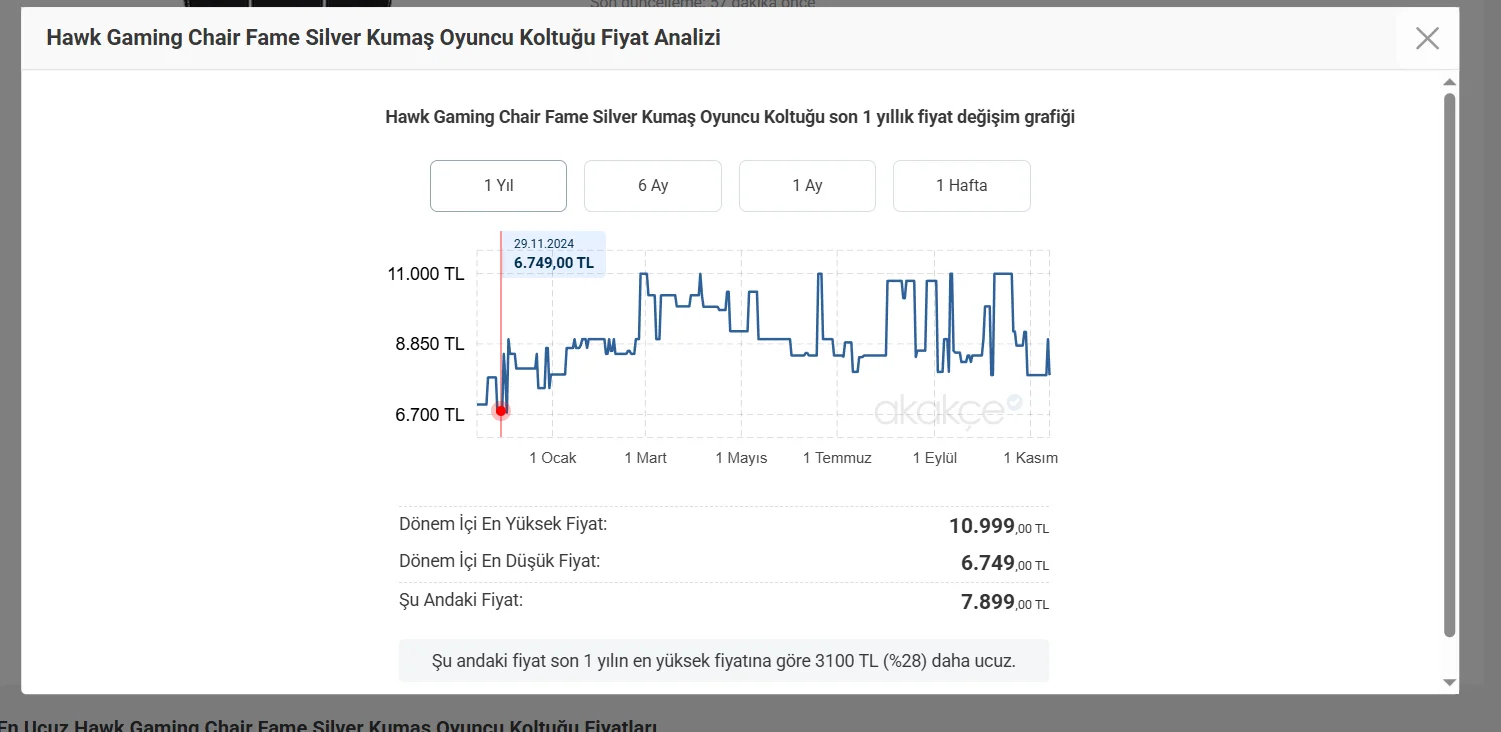This screenshot has width=1501, height=732.
Task: Click the 1 Ocak axis label
Action: (553, 458)
